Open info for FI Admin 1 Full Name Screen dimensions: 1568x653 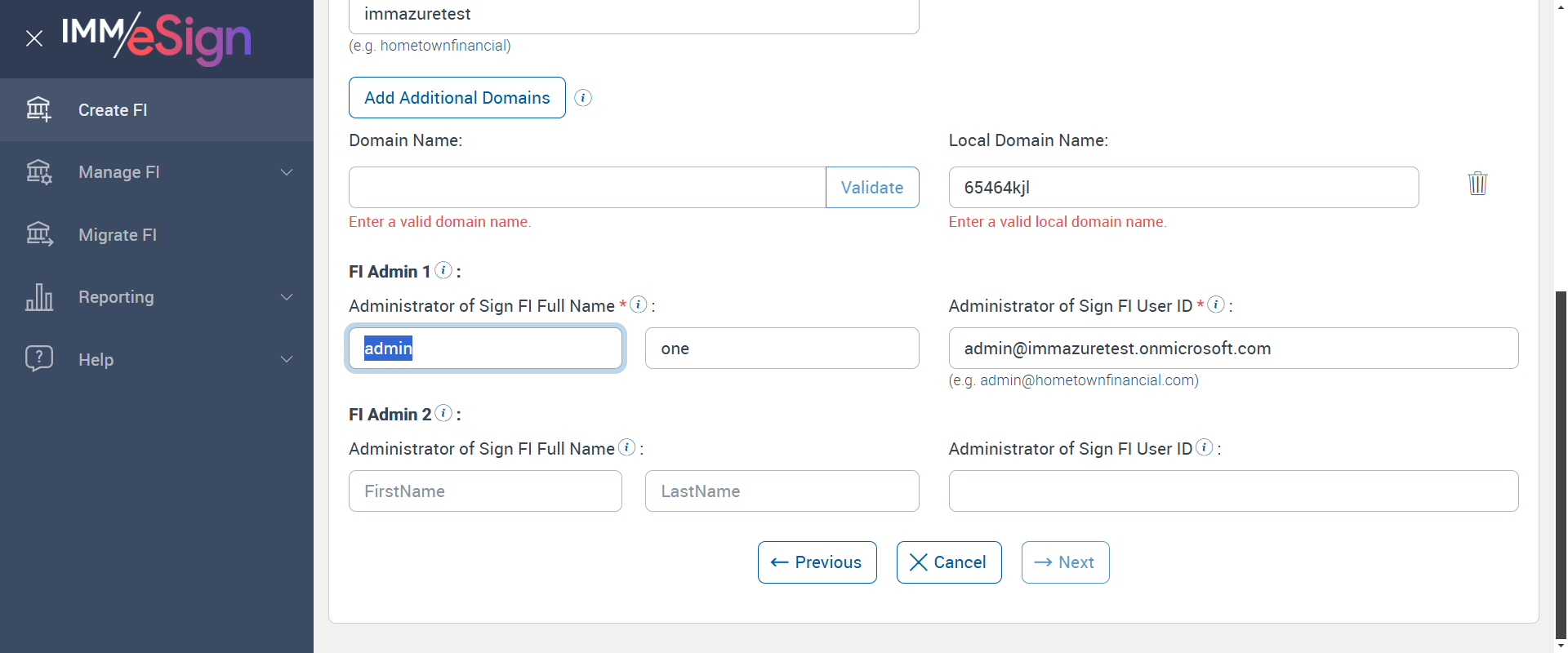(639, 304)
